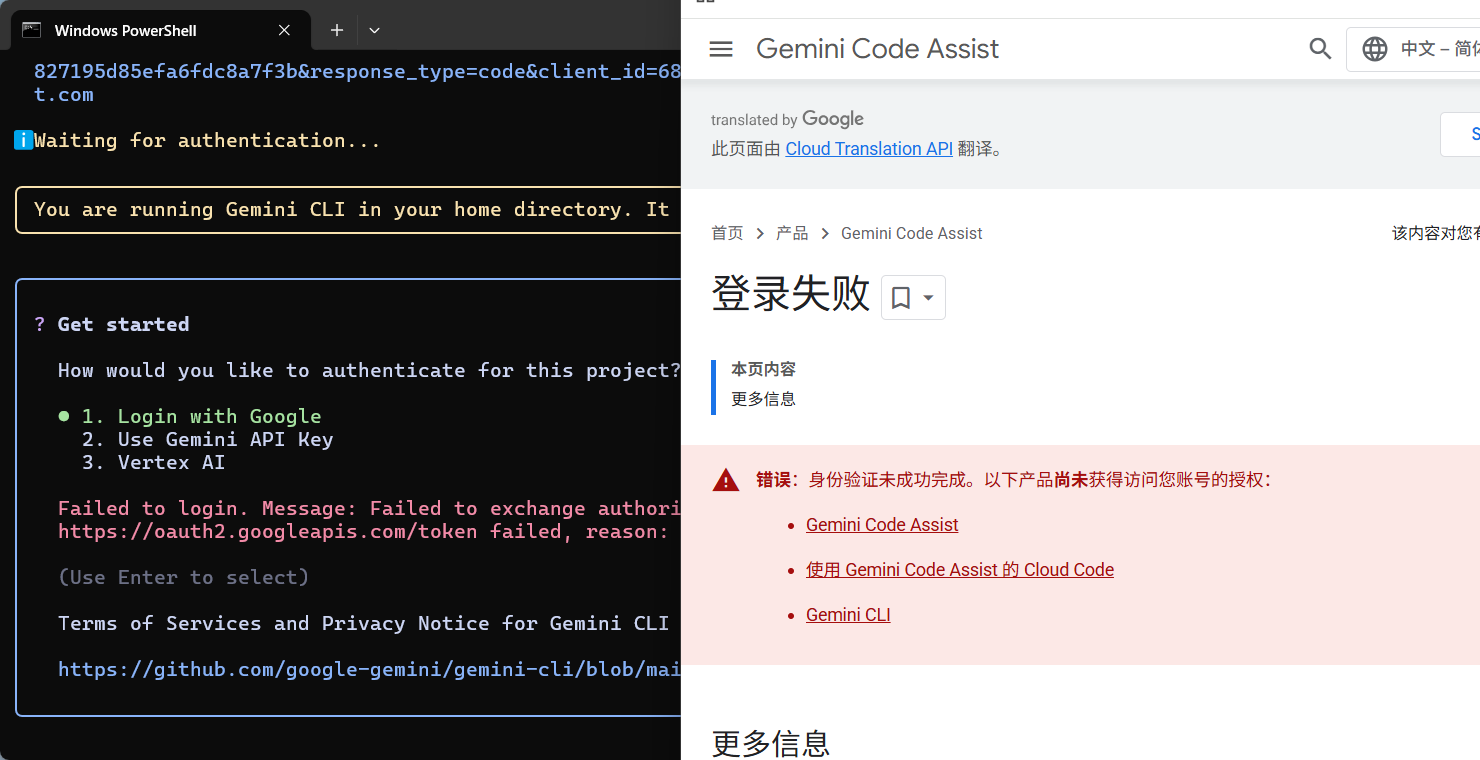Open 使用 Gemini Code Assist 的 Cloud Code link

(x=960, y=570)
